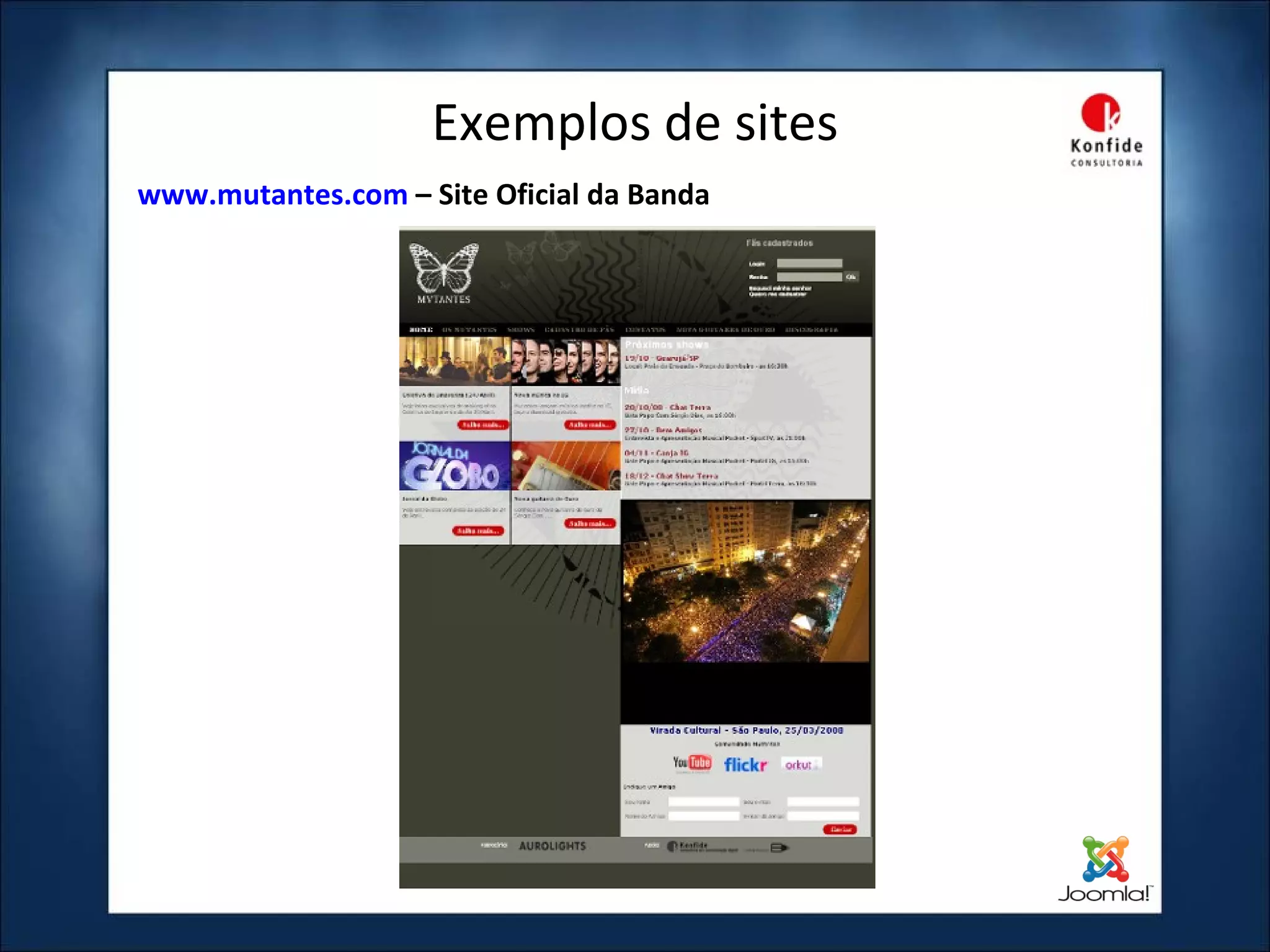The height and width of the screenshot is (952, 1270).
Task: Click the Ok login button
Action: coord(851,277)
